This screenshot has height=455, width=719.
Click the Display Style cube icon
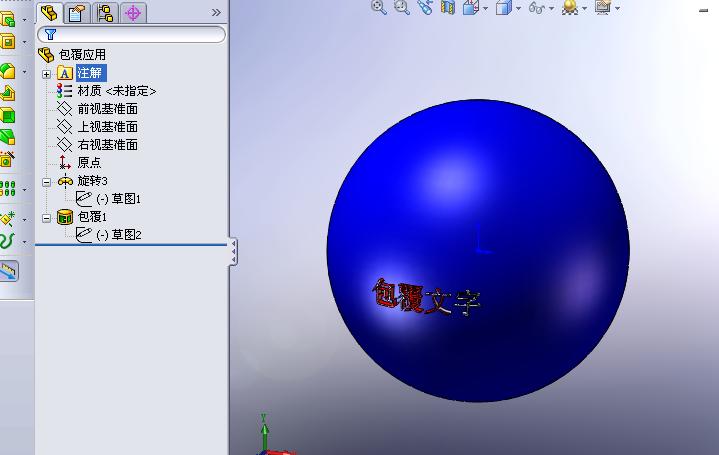(503, 7)
